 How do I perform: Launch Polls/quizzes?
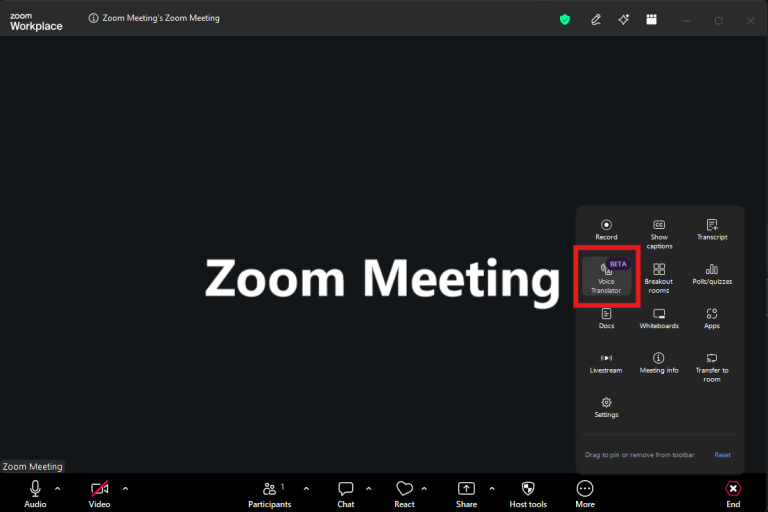712,274
